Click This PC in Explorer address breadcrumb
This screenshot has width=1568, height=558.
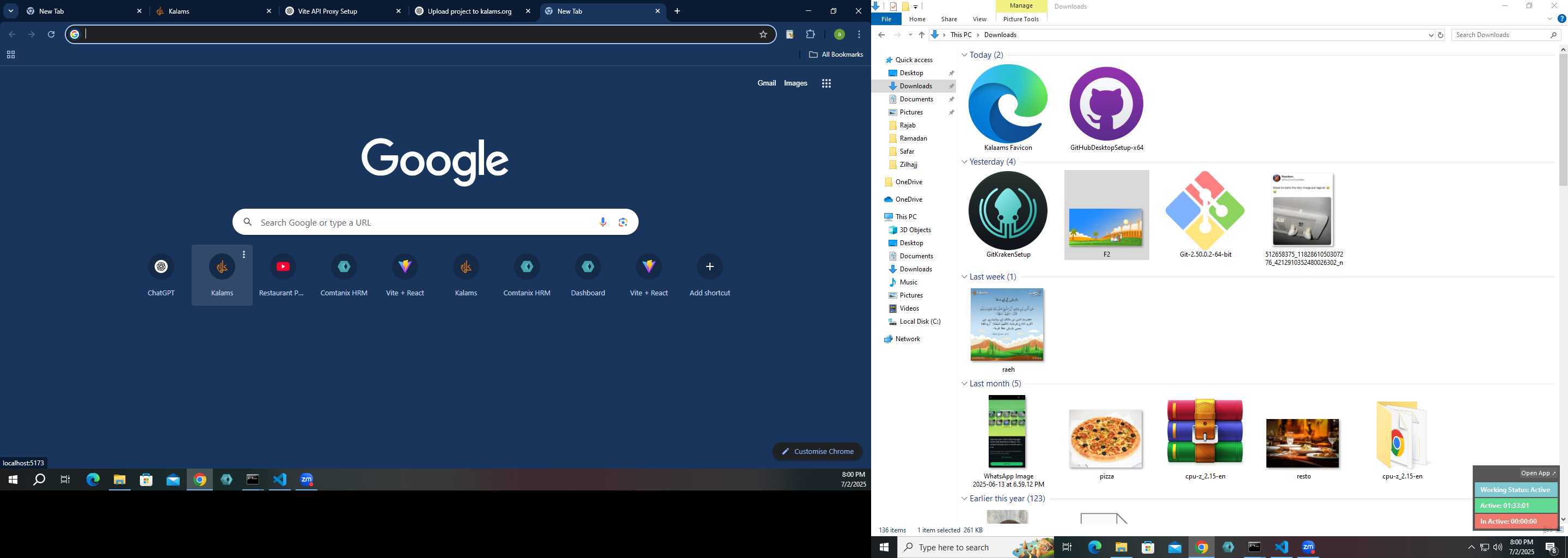point(961,35)
